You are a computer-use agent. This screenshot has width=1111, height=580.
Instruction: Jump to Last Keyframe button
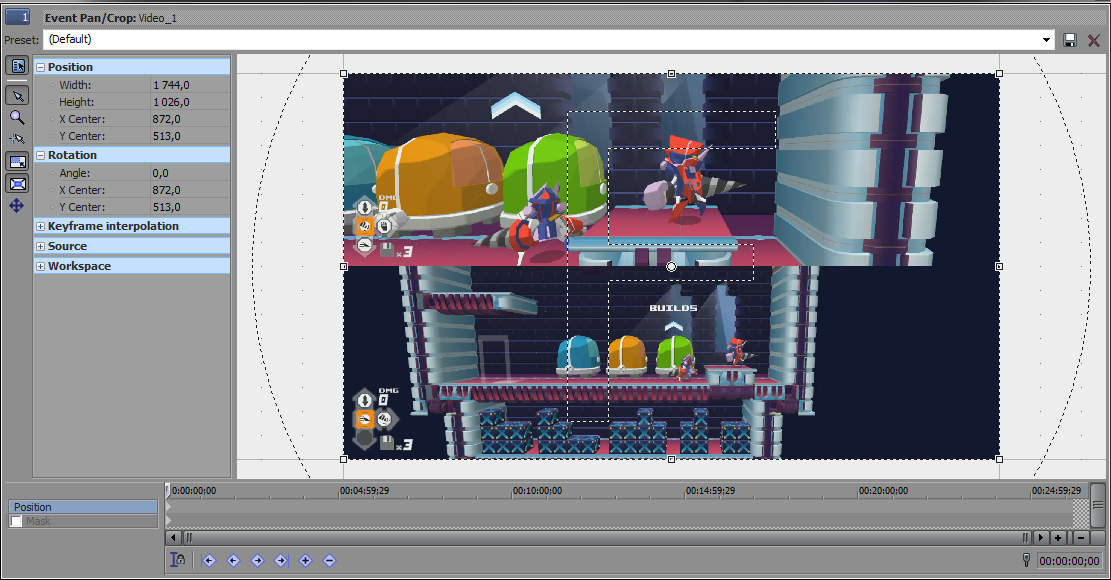click(281, 560)
